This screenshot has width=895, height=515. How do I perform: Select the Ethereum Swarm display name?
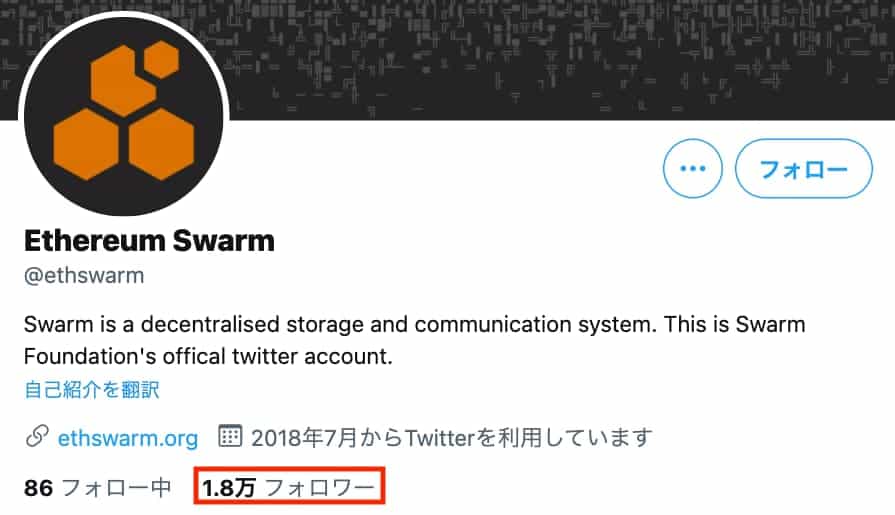149,241
